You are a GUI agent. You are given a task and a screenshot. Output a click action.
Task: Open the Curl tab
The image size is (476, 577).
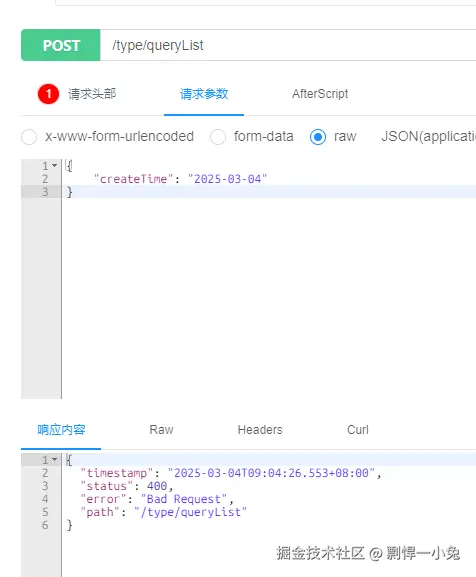click(x=358, y=429)
